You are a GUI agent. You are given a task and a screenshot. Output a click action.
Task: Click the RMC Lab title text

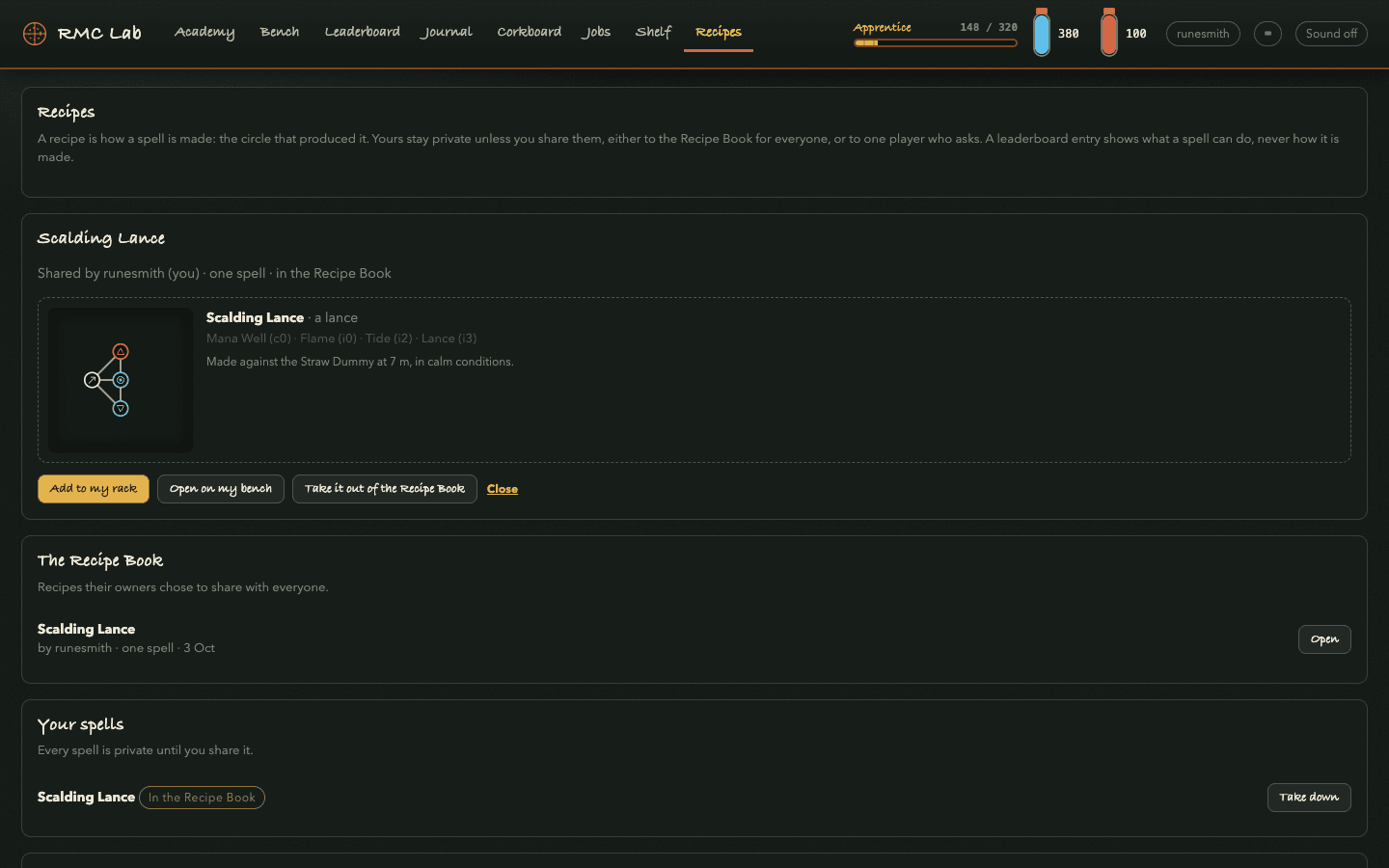point(99,34)
